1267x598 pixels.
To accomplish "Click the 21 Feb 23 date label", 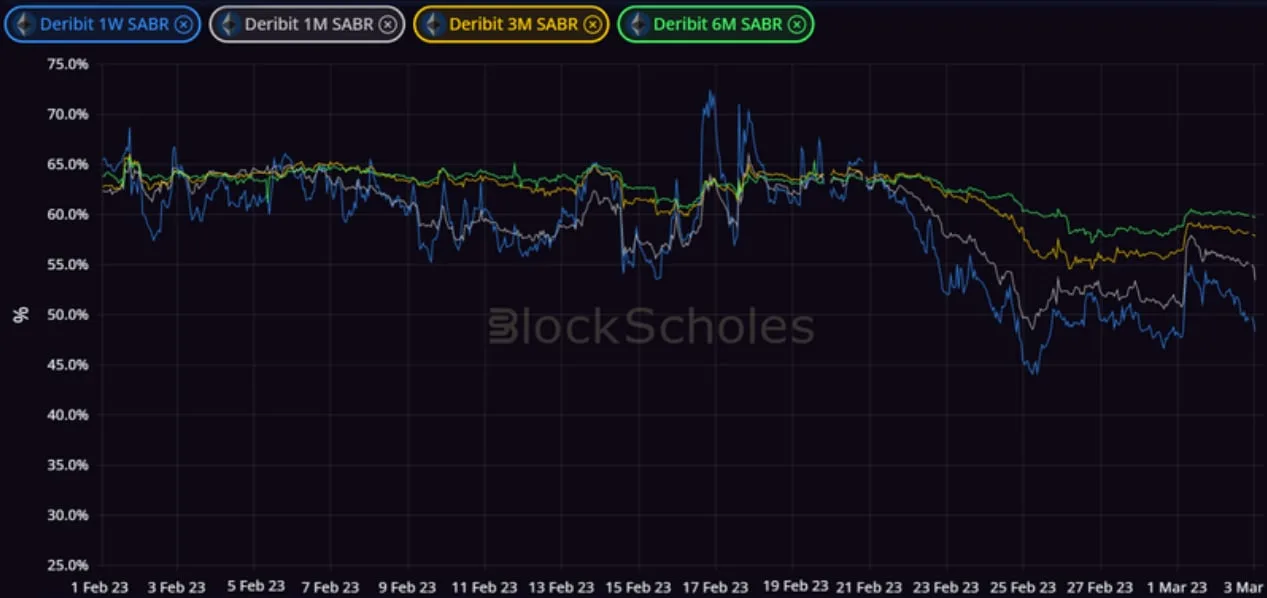I will click(x=870, y=586).
